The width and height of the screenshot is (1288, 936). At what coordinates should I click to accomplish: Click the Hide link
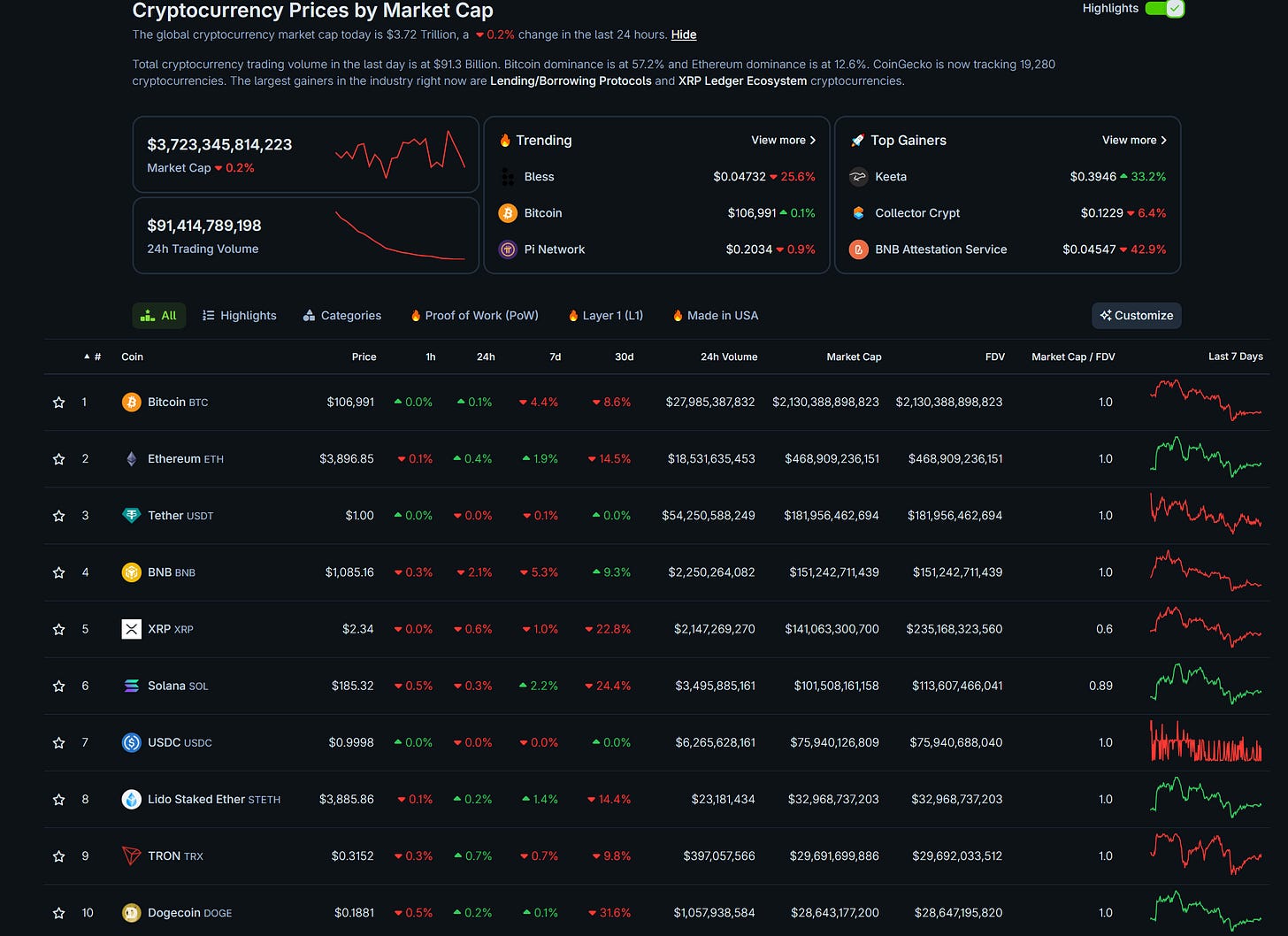[x=684, y=35]
